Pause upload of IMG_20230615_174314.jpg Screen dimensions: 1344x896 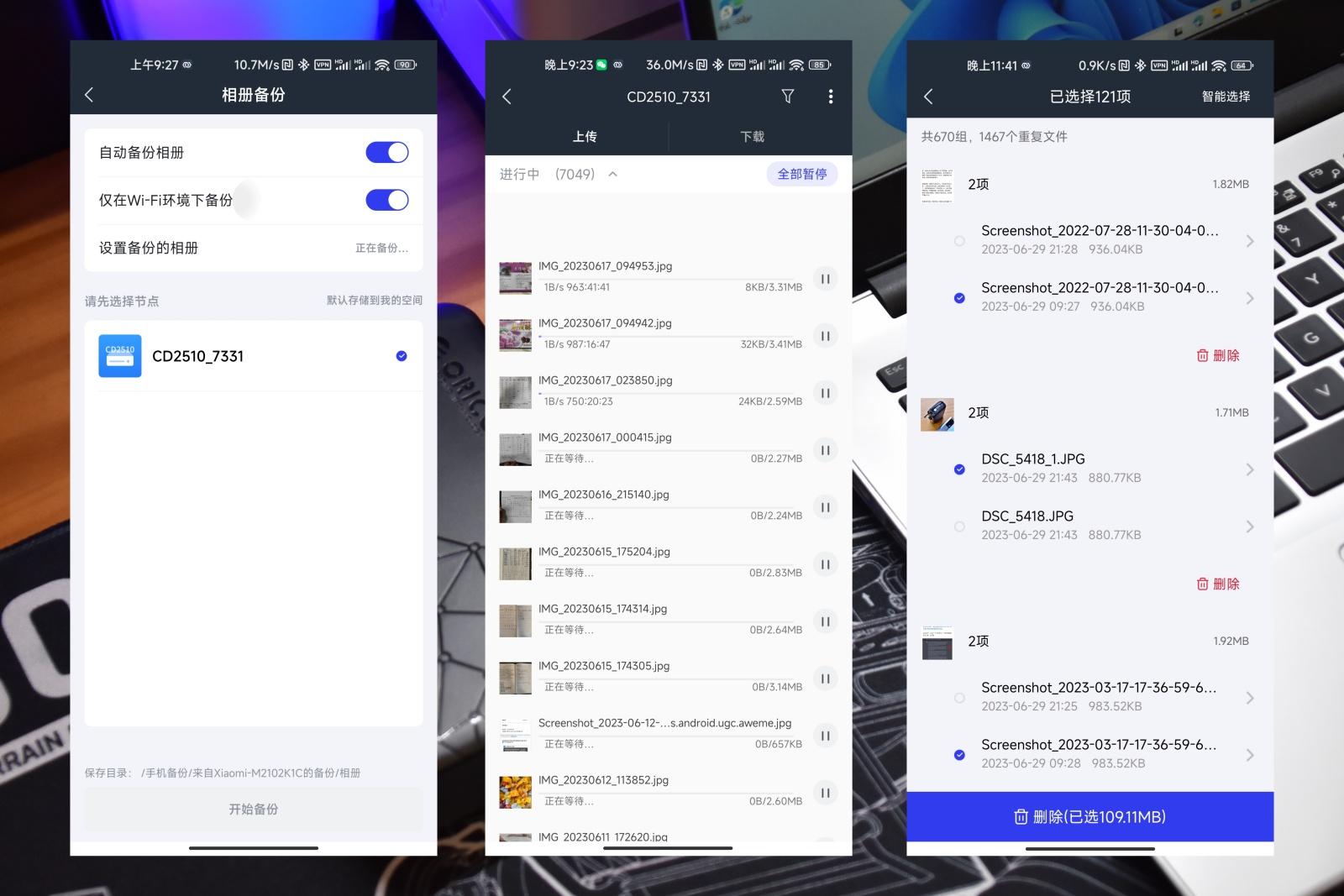click(826, 621)
